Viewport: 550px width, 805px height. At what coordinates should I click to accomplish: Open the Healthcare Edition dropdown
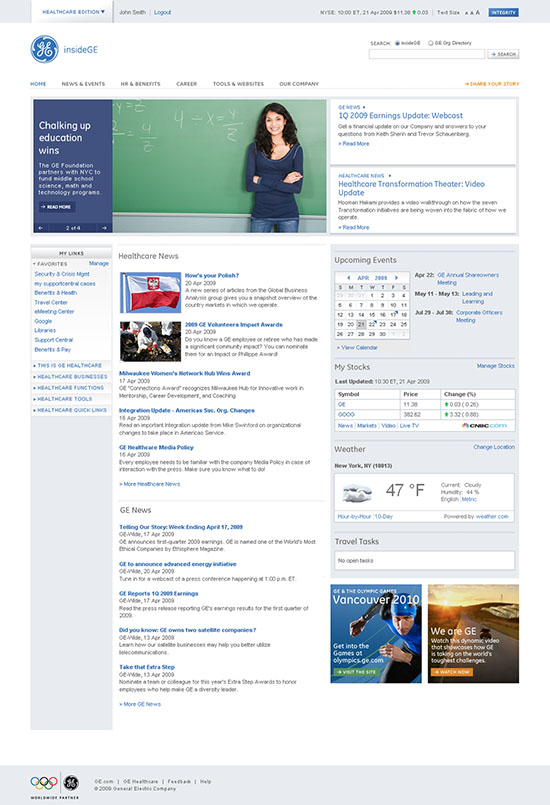73,12
